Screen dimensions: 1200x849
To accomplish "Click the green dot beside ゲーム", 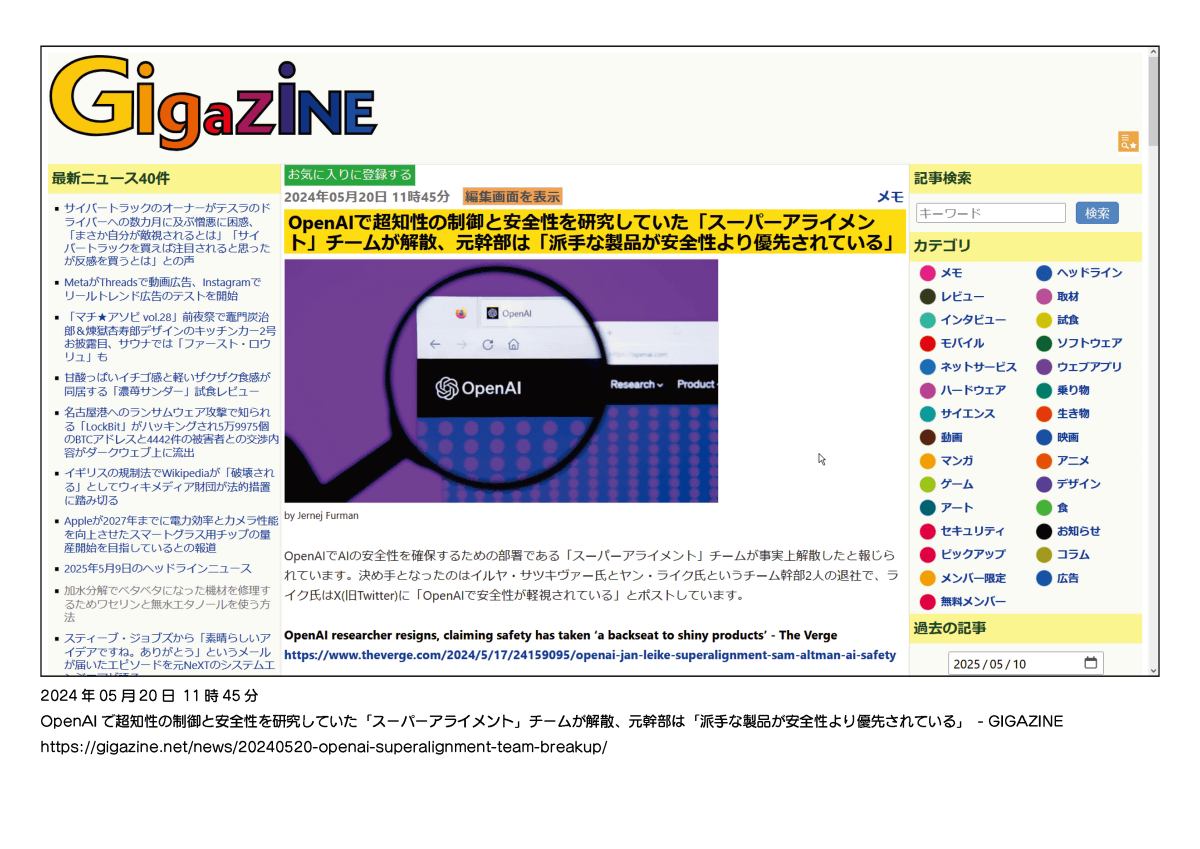I will coord(928,484).
